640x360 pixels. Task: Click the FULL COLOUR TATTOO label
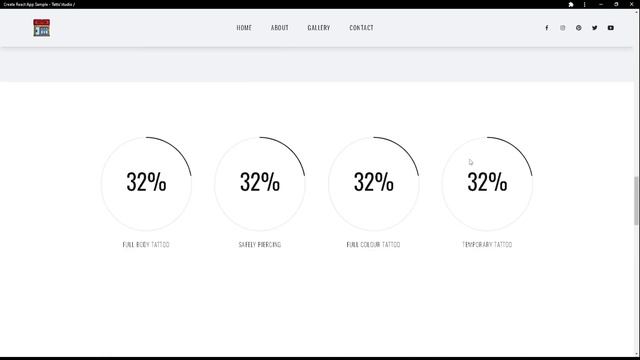click(x=373, y=244)
